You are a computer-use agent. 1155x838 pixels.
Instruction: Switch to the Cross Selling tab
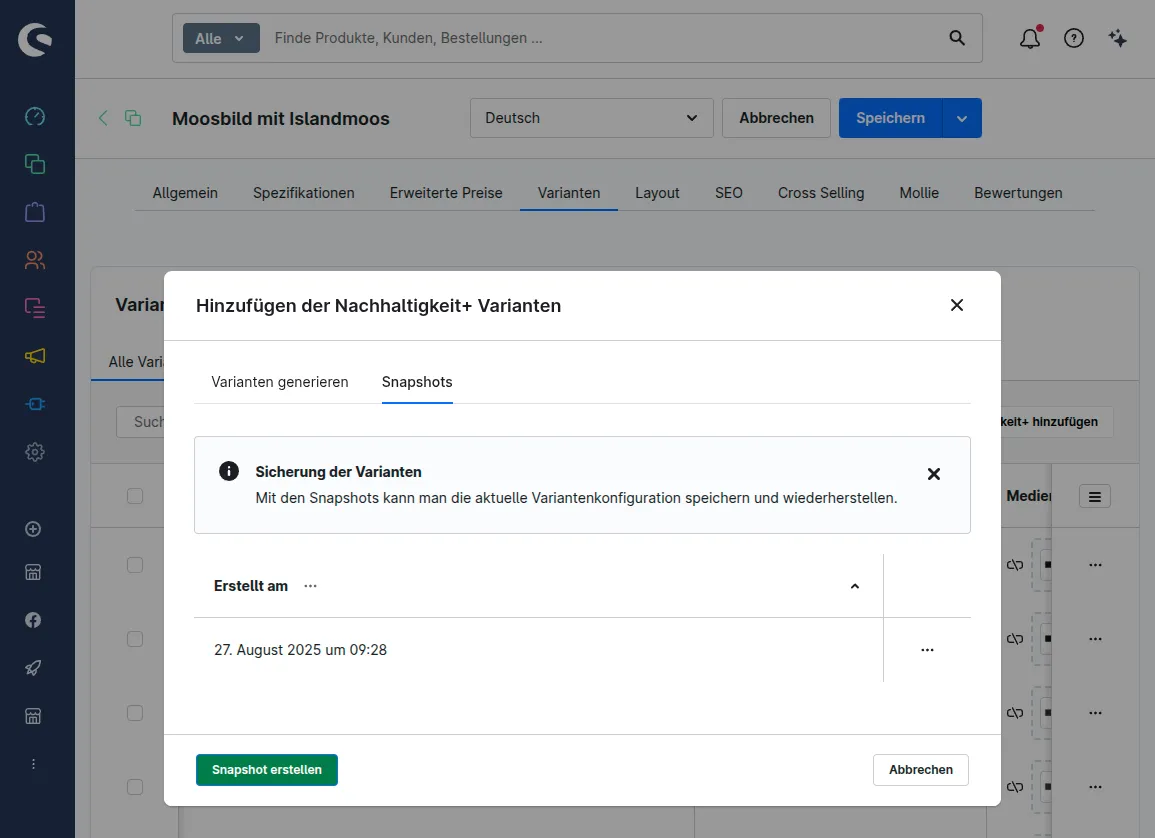[821, 193]
